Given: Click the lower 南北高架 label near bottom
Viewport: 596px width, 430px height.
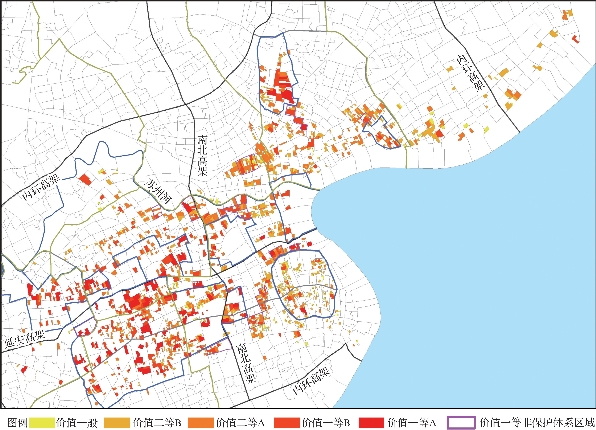Looking at the screenshot, I should (x=245, y=363).
